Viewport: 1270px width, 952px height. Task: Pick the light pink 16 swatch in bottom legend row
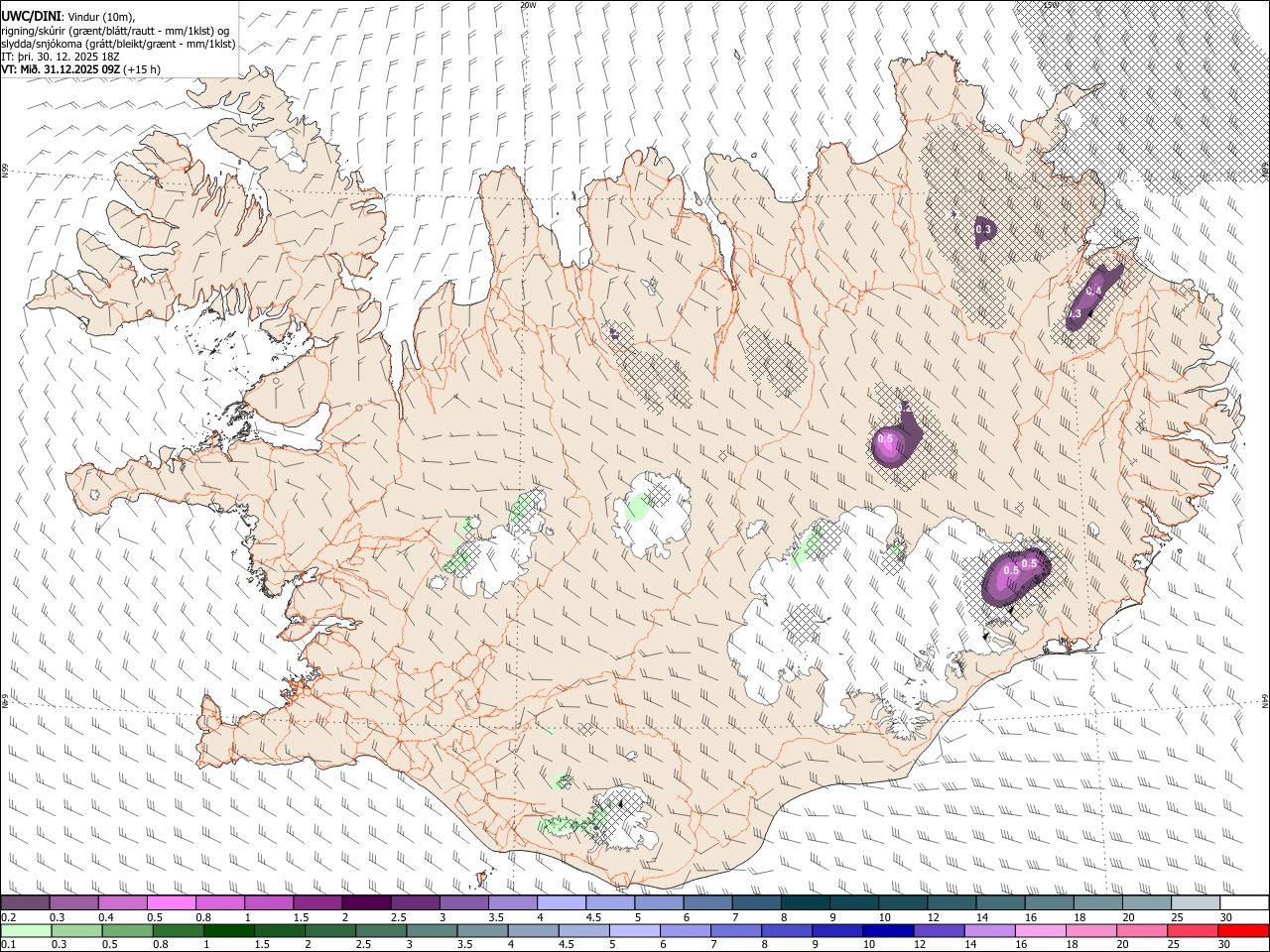coord(1040,930)
